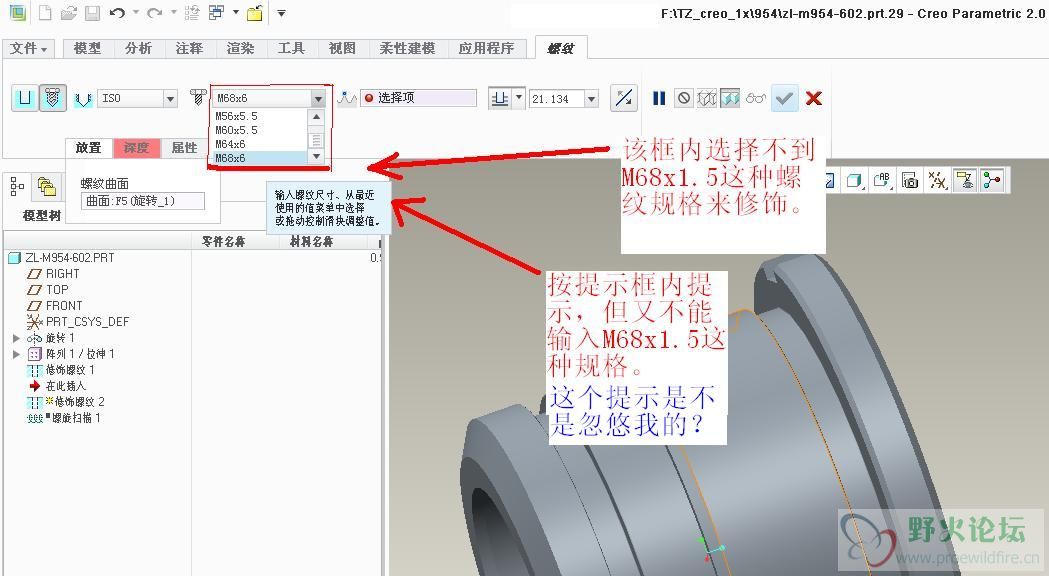Image resolution: width=1049 pixels, height=576 pixels.
Task: Click the model tree show icon
Action: [x=17, y=187]
